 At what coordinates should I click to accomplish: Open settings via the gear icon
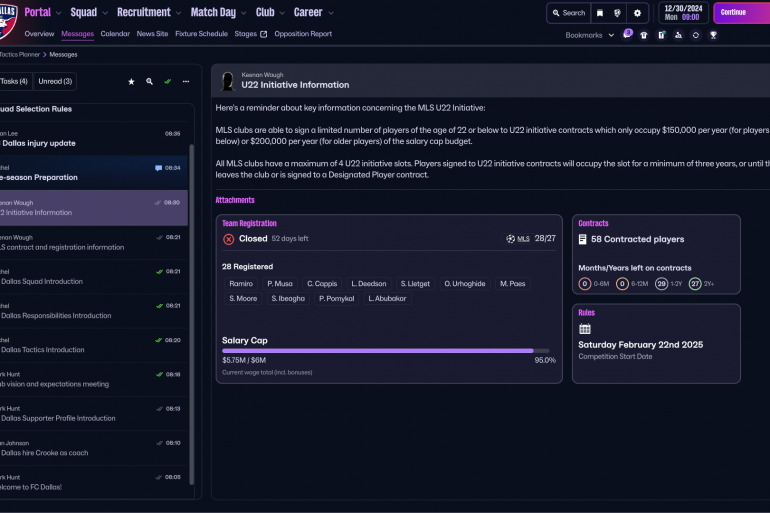coord(637,13)
